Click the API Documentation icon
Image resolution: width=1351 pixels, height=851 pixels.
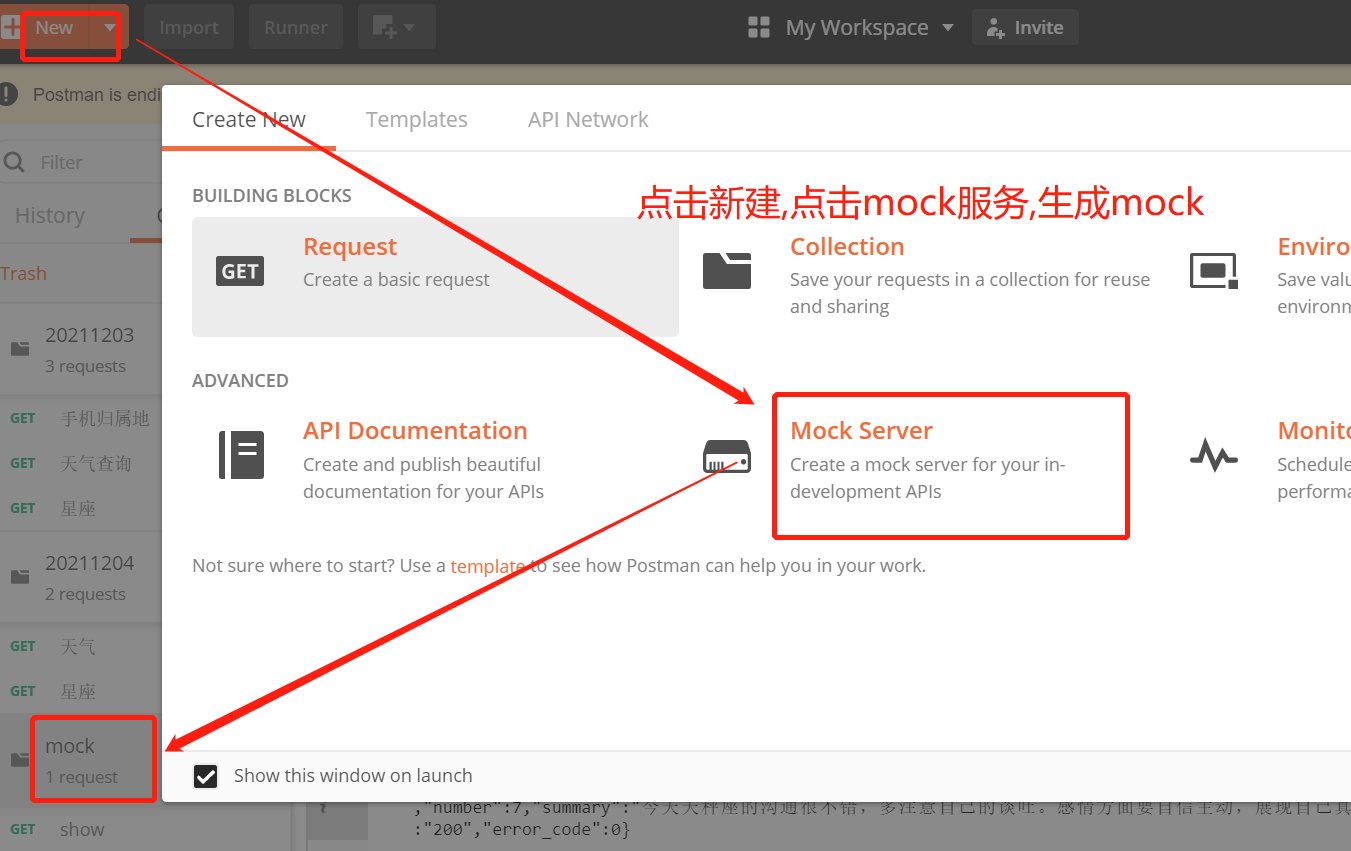(241, 455)
